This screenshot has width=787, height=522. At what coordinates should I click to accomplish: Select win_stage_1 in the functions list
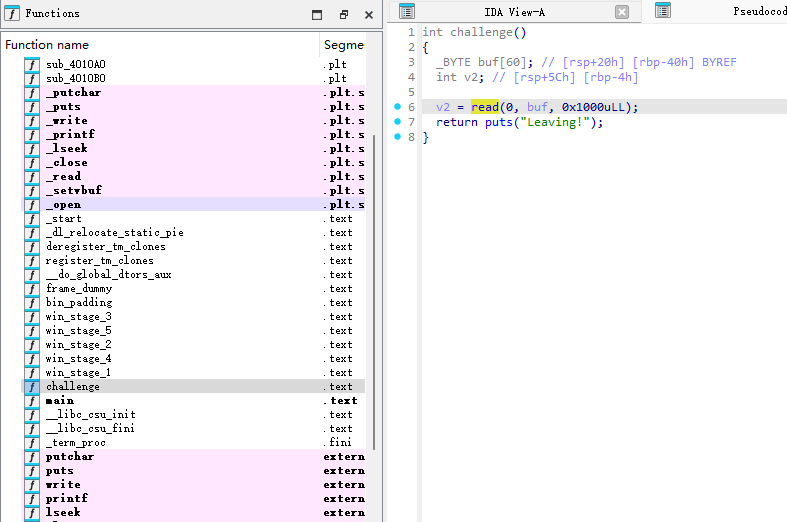78,373
